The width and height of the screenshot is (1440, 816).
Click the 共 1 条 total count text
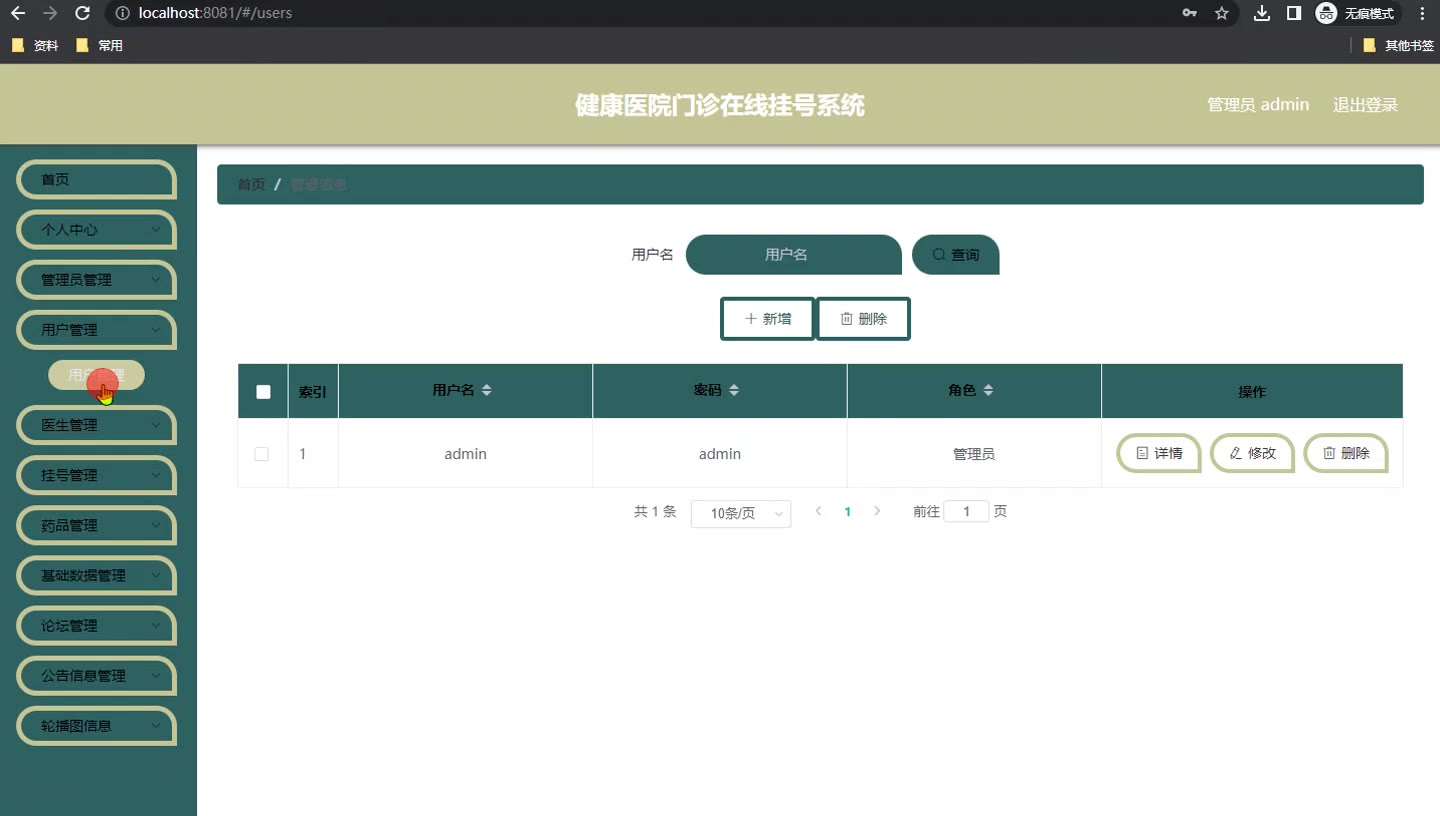point(655,511)
